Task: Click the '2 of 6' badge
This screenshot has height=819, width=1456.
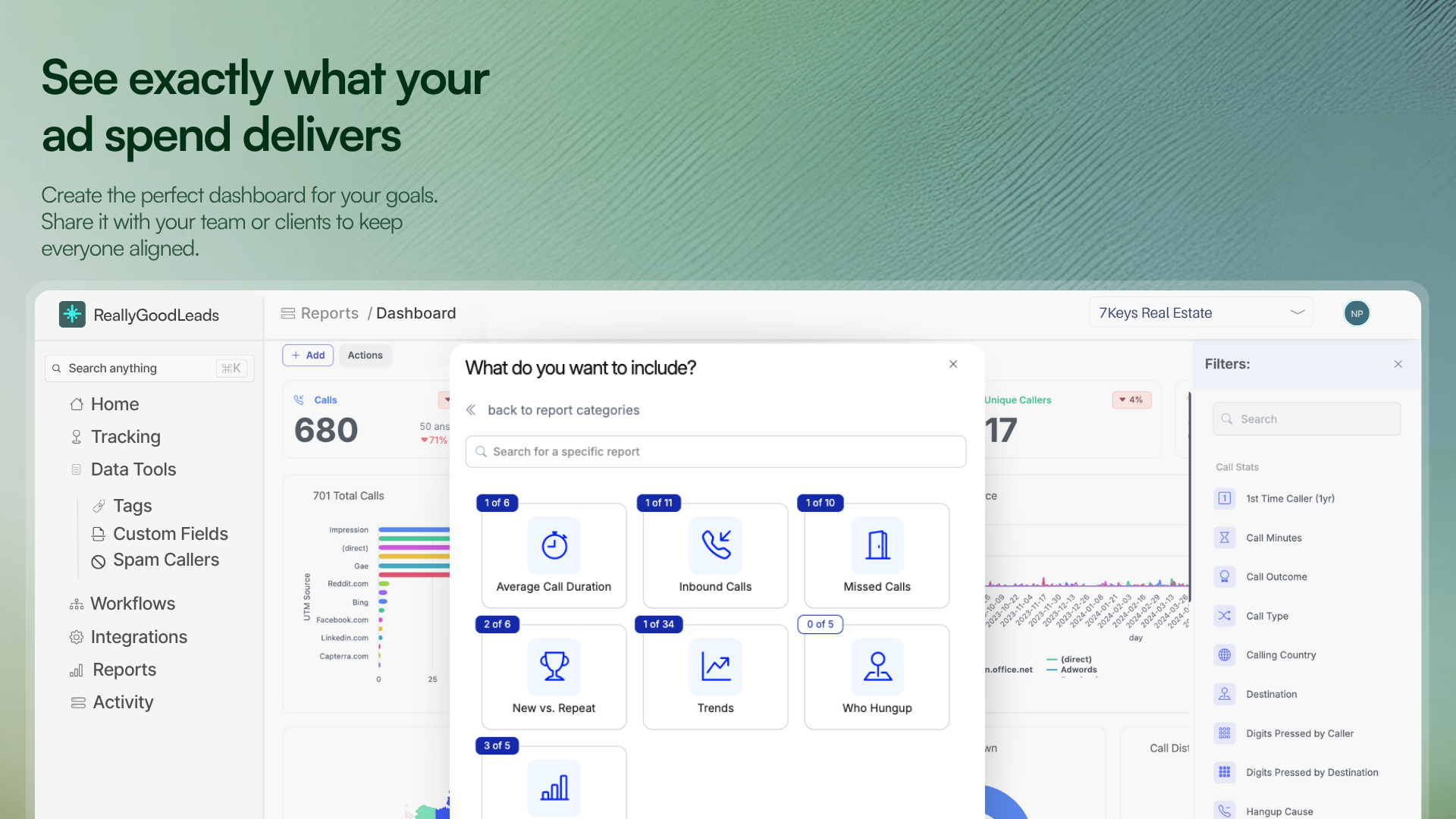Action: click(x=497, y=624)
